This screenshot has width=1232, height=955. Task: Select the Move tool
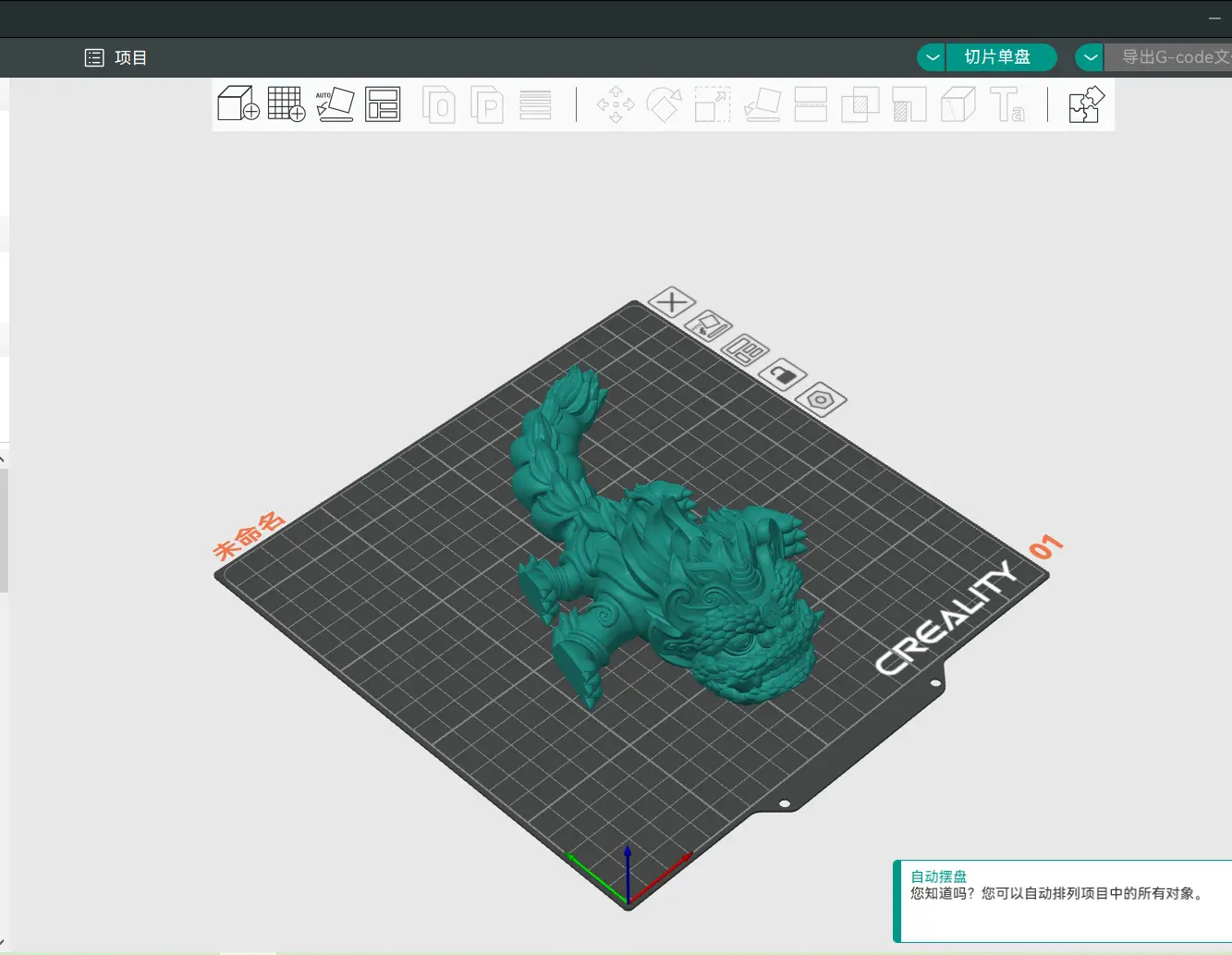pyautogui.click(x=616, y=104)
